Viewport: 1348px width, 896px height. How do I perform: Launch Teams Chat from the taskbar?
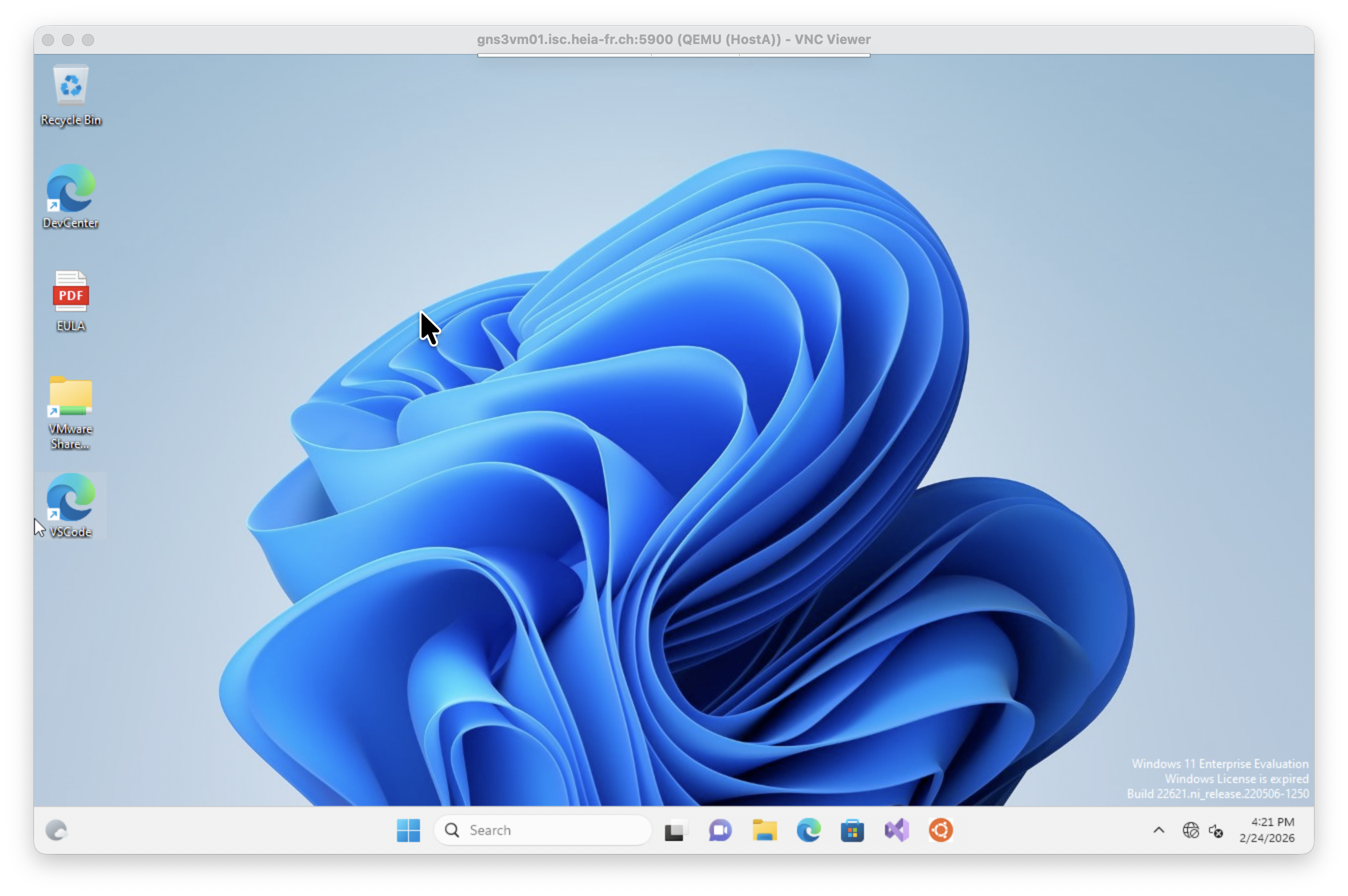click(x=720, y=829)
